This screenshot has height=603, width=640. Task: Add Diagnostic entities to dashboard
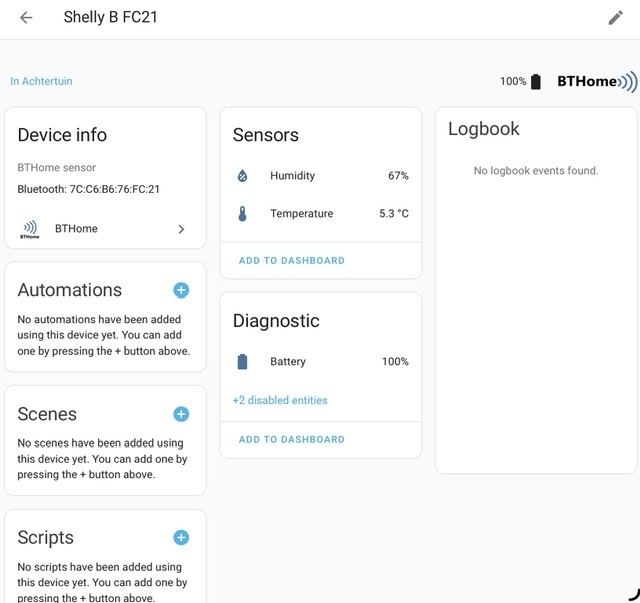tap(291, 439)
